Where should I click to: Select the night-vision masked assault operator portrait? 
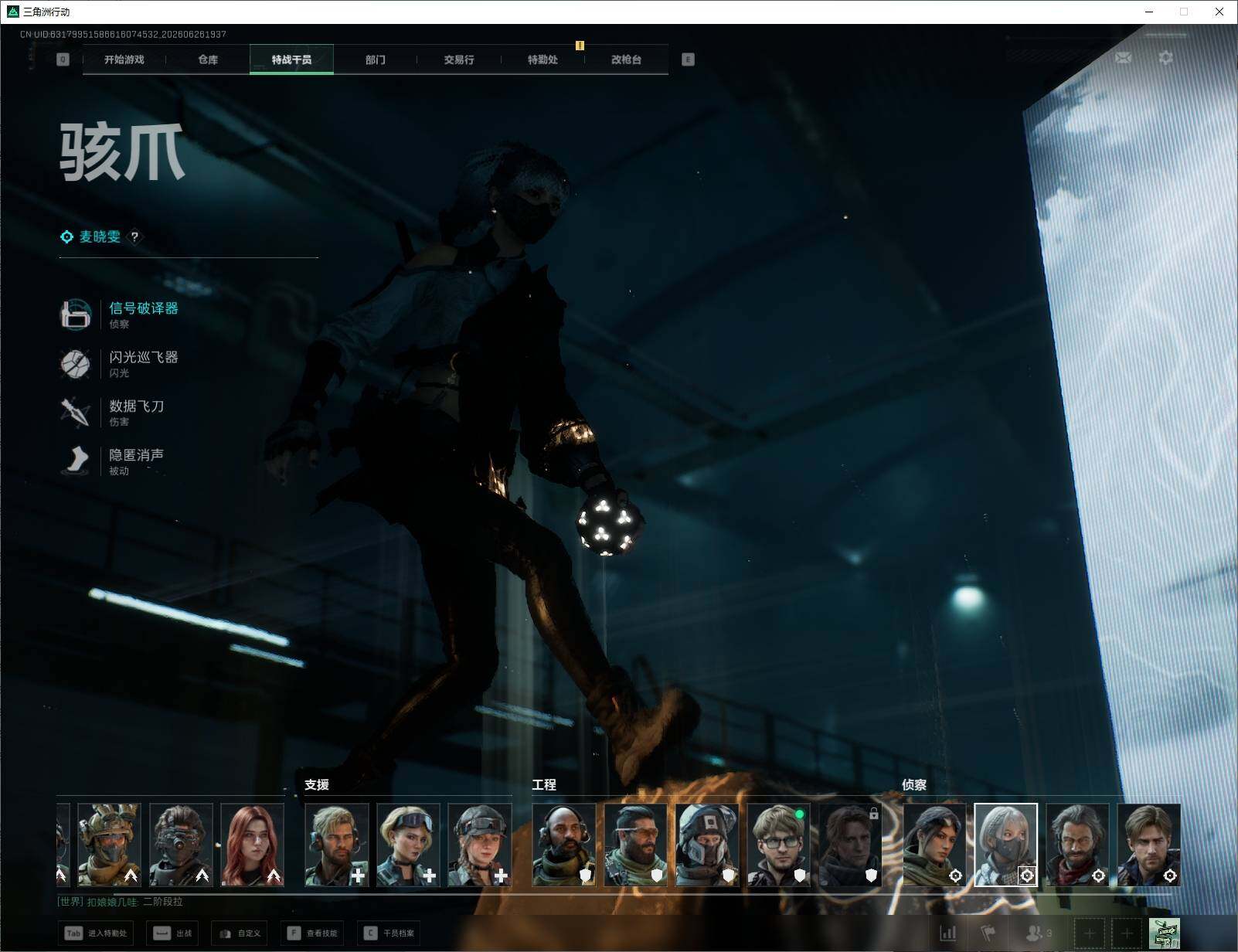coord(181,845)
